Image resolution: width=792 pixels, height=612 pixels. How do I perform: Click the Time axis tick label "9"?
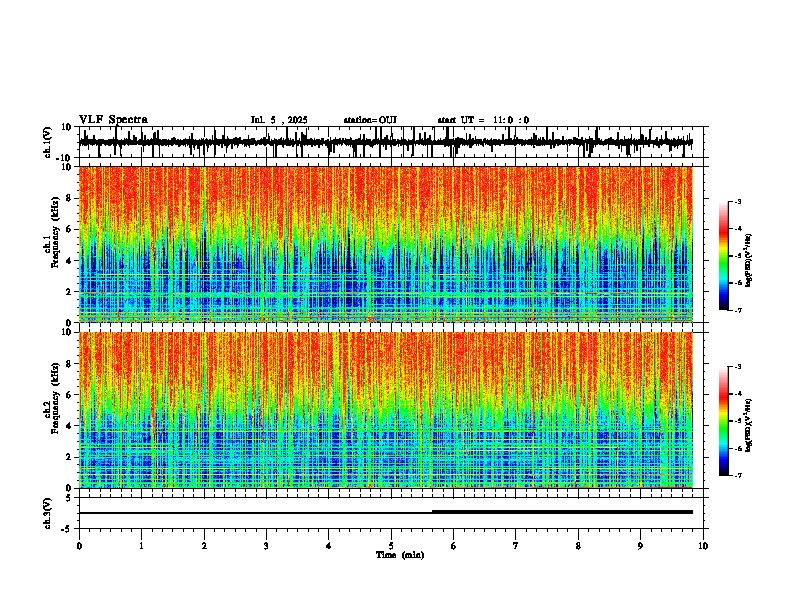[x=640, y=546]
